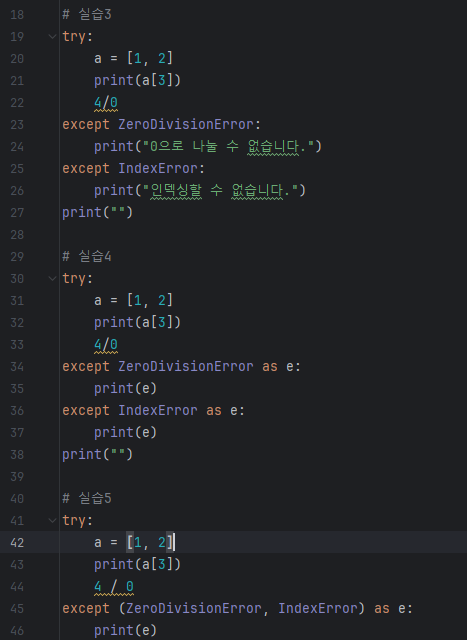
Task: Click 'print("")' on line 27
Action: tap(97, 213)
